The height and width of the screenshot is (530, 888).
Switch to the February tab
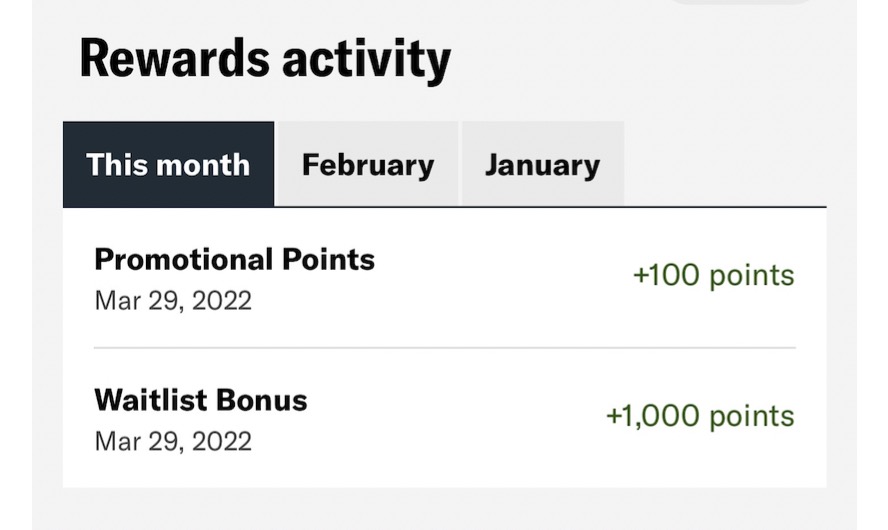coord(367,164)
